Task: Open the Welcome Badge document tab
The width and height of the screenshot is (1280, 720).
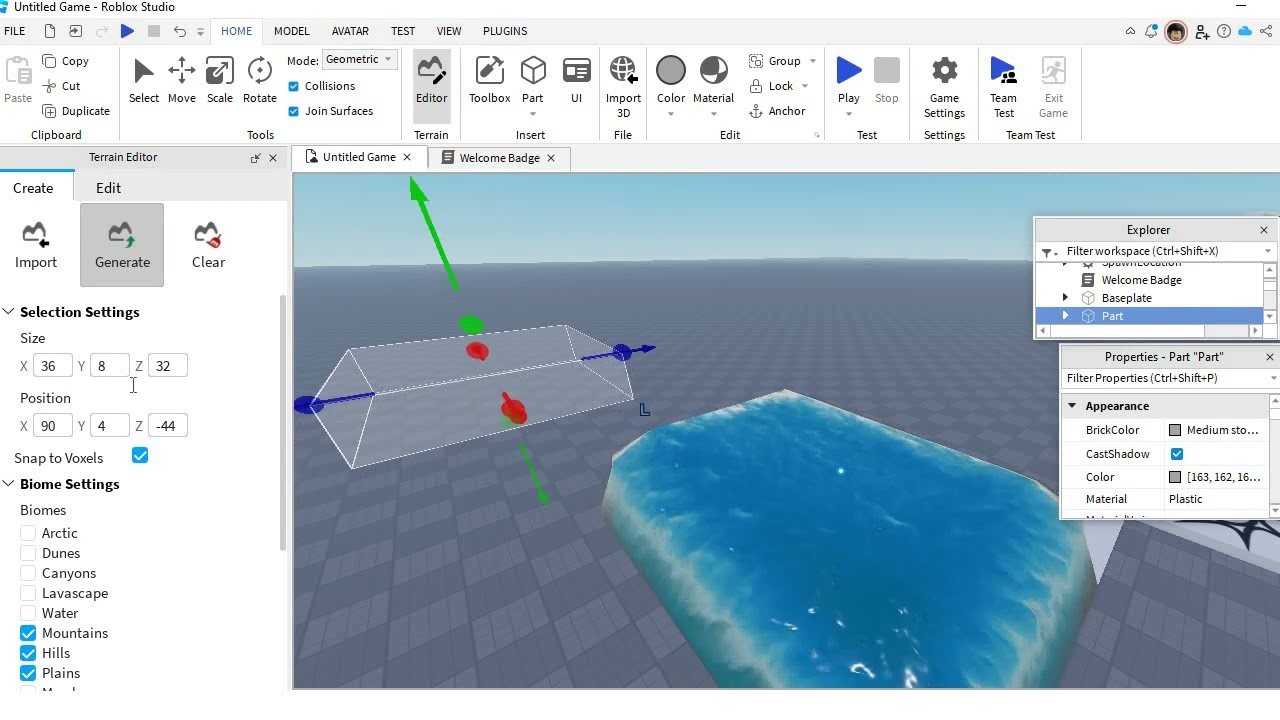Action: pos(499,158)
